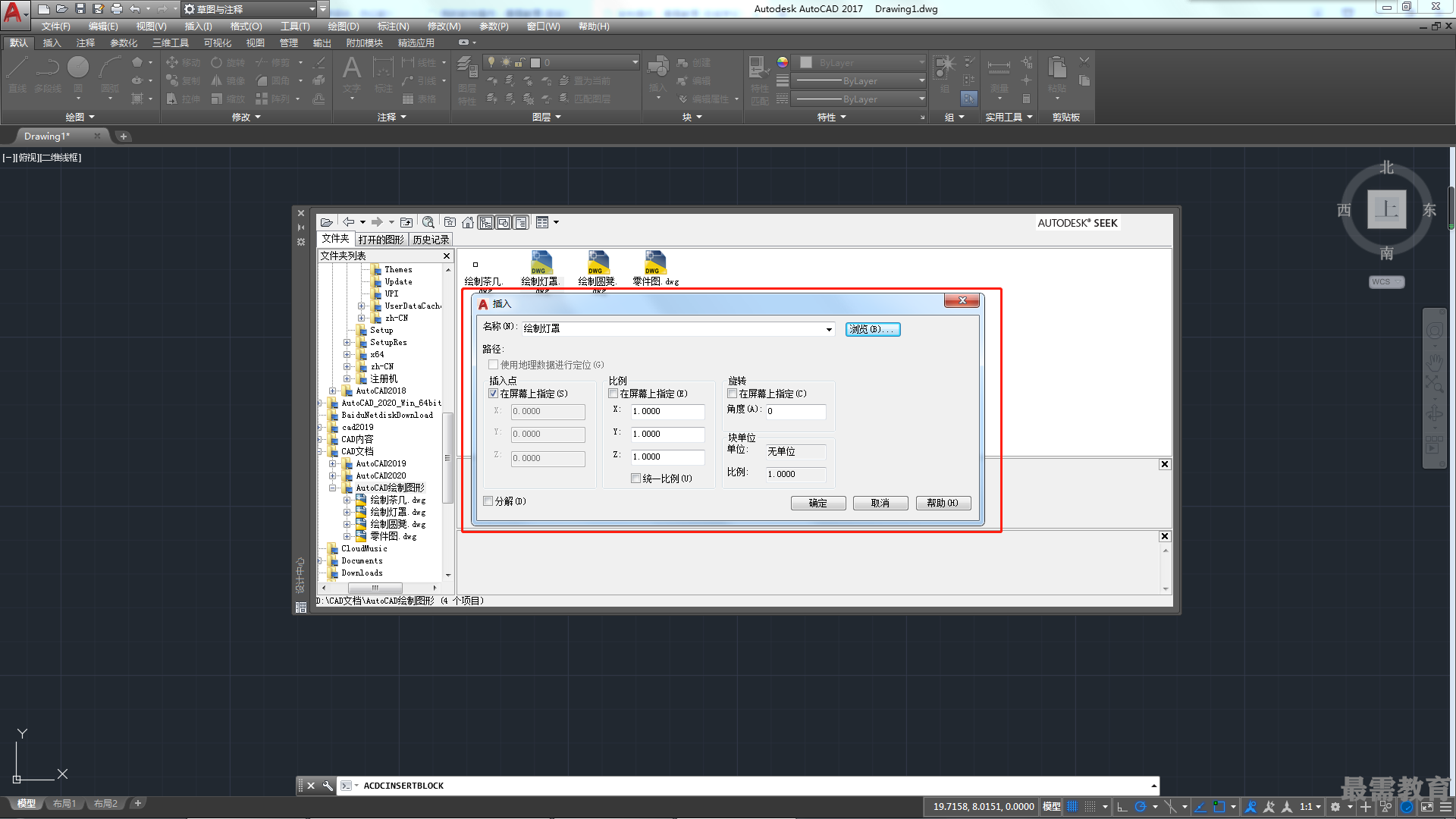1456x819 pixels.
Task: Toggle the description pane icon in Design Center
Action: click(x=521, y=222)
